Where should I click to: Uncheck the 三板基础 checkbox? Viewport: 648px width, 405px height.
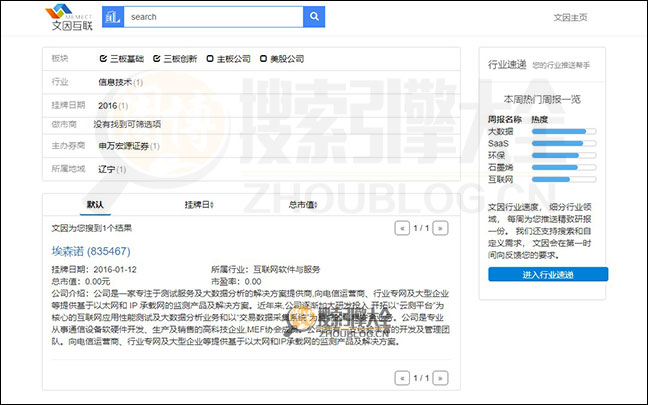click(103, 59)
